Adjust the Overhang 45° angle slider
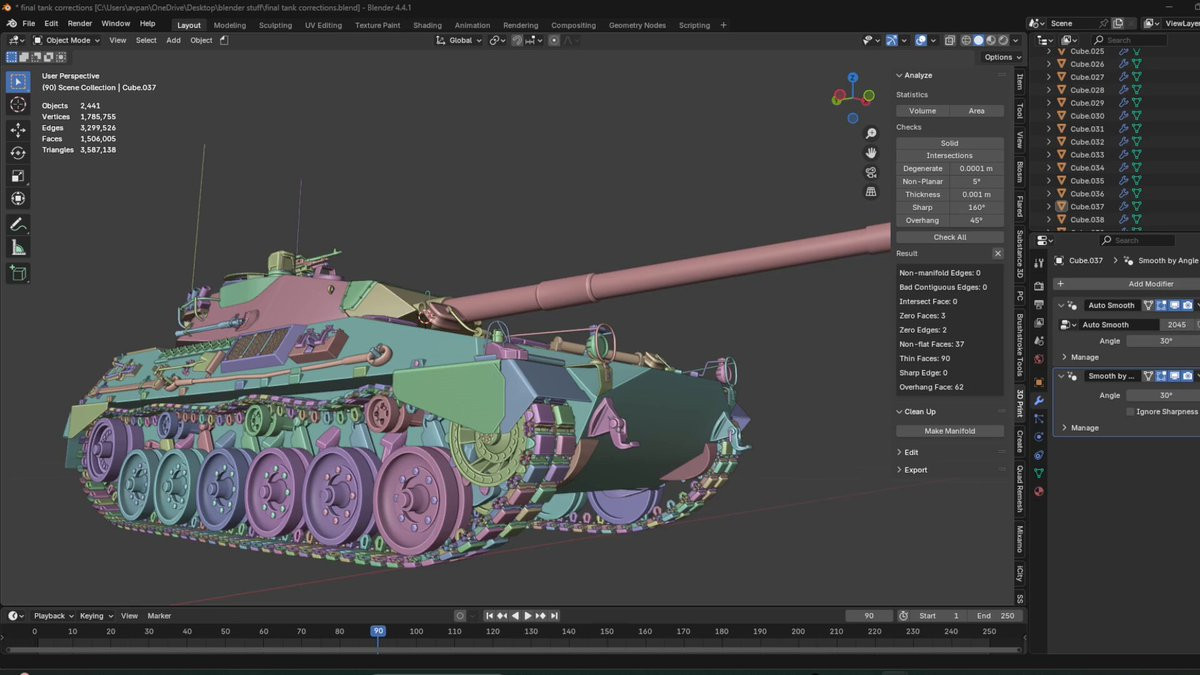Viewport: 1200px width, 675px height. click(975, 220)
